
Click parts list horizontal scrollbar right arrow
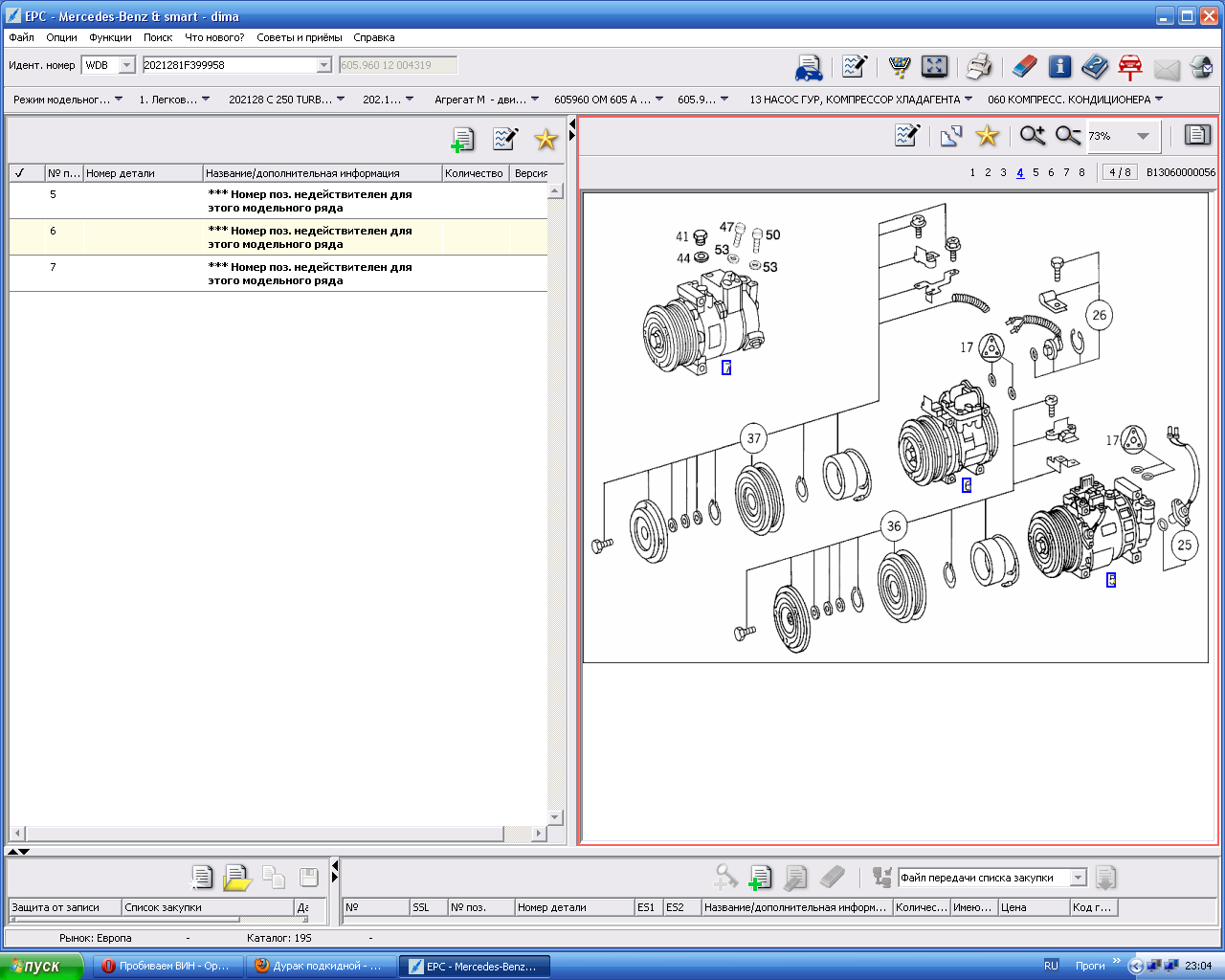pos(538,834)
